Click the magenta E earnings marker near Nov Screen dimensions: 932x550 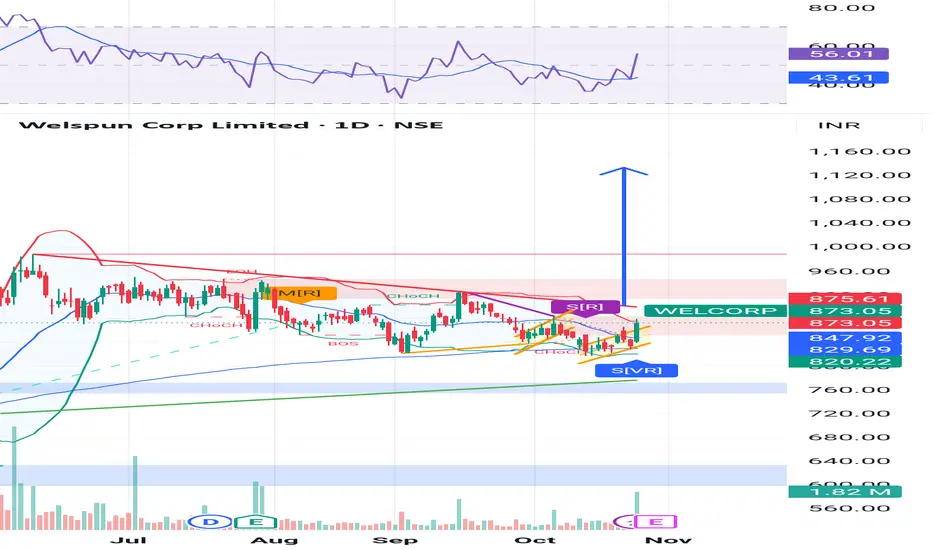(656, 522)
